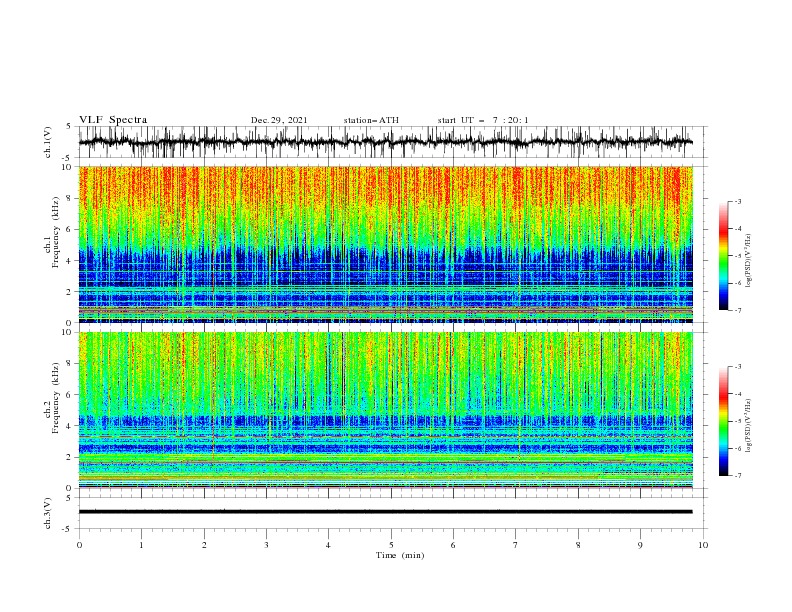
Task: Click the "-5" tick on ch.3(V) axis
Action: click(x=68, y=529)
